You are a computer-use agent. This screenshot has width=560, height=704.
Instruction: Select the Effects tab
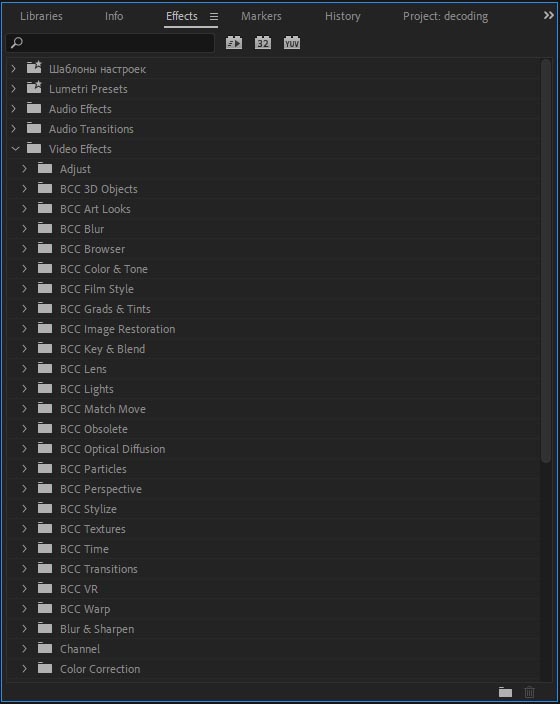182,16
